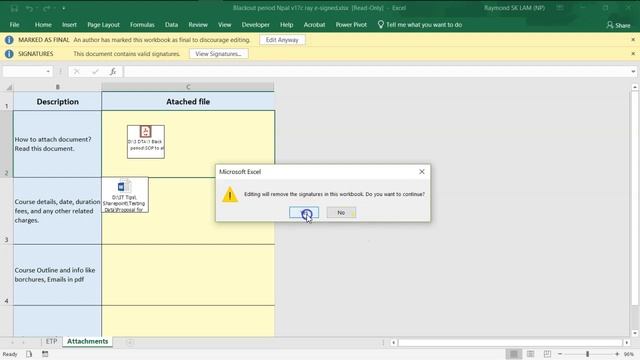Image resolution: width=640 pixels, height=360 pixels.
Task: Select the Data ribbon tab
Action: tap(171, 24)
